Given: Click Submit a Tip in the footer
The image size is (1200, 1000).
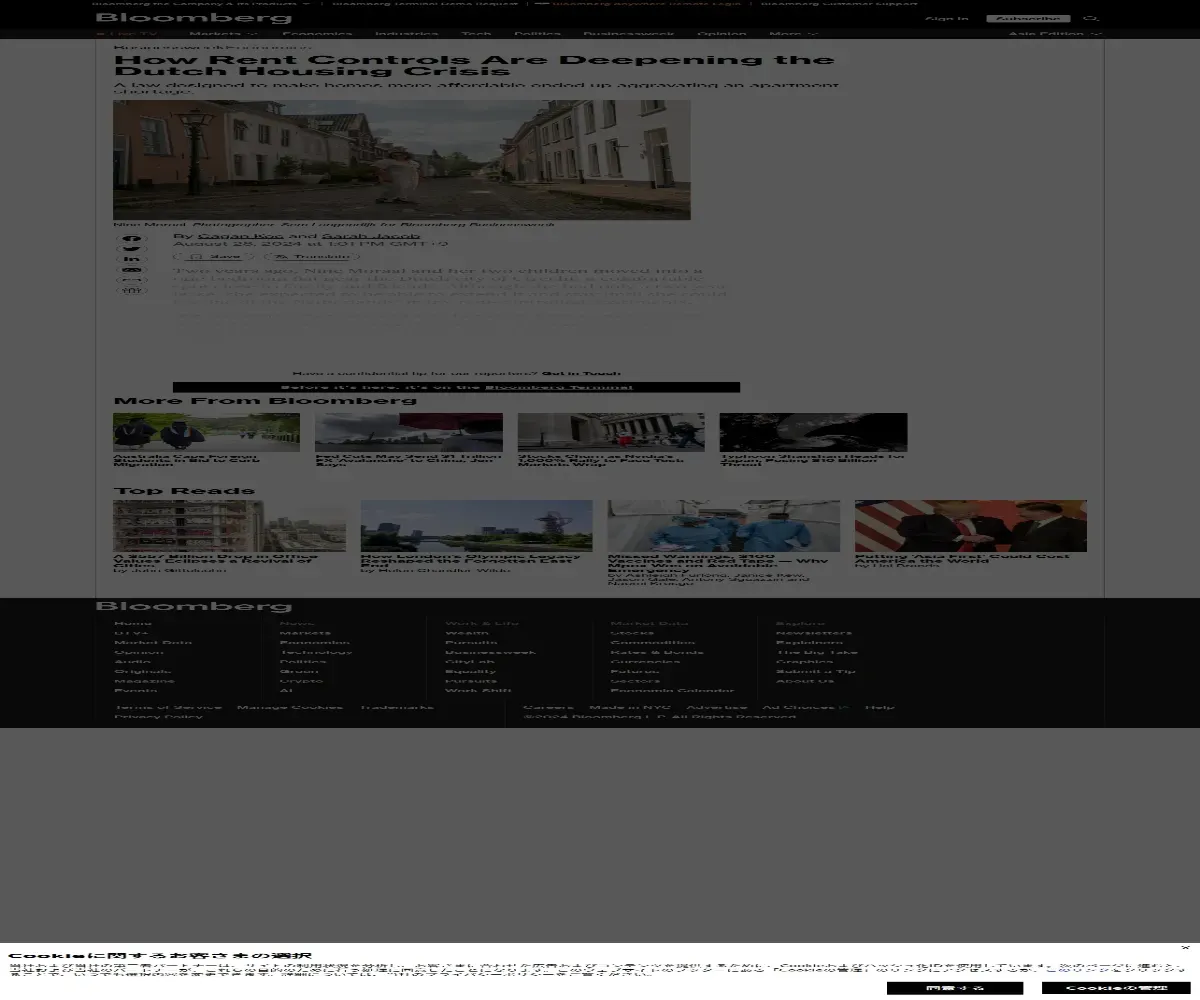Looking at the screenshot, I should [816, 671].
